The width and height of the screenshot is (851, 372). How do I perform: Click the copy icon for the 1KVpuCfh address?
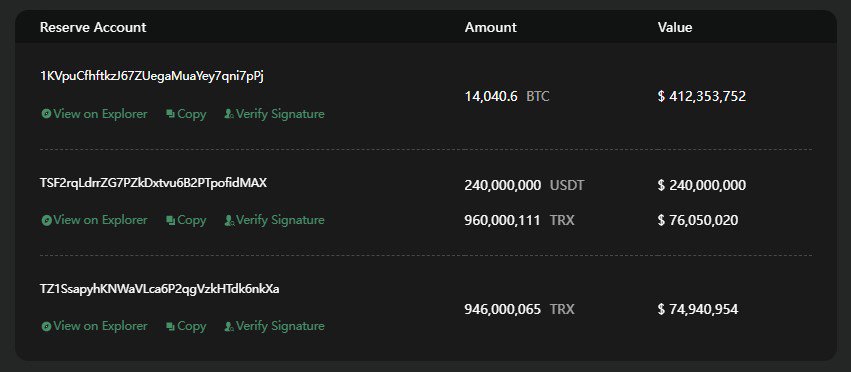(170, 114)
